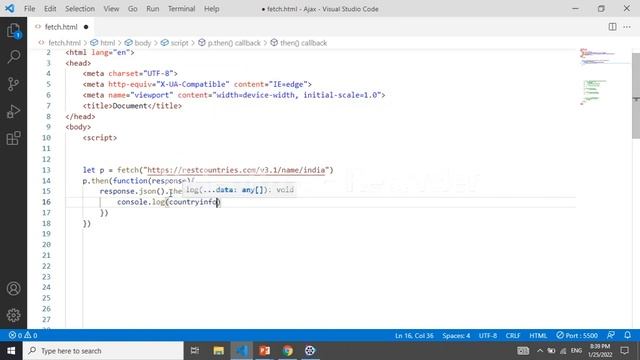Select the fetch.html editor tab
The image size is (640, 360).
pos(61,27)
